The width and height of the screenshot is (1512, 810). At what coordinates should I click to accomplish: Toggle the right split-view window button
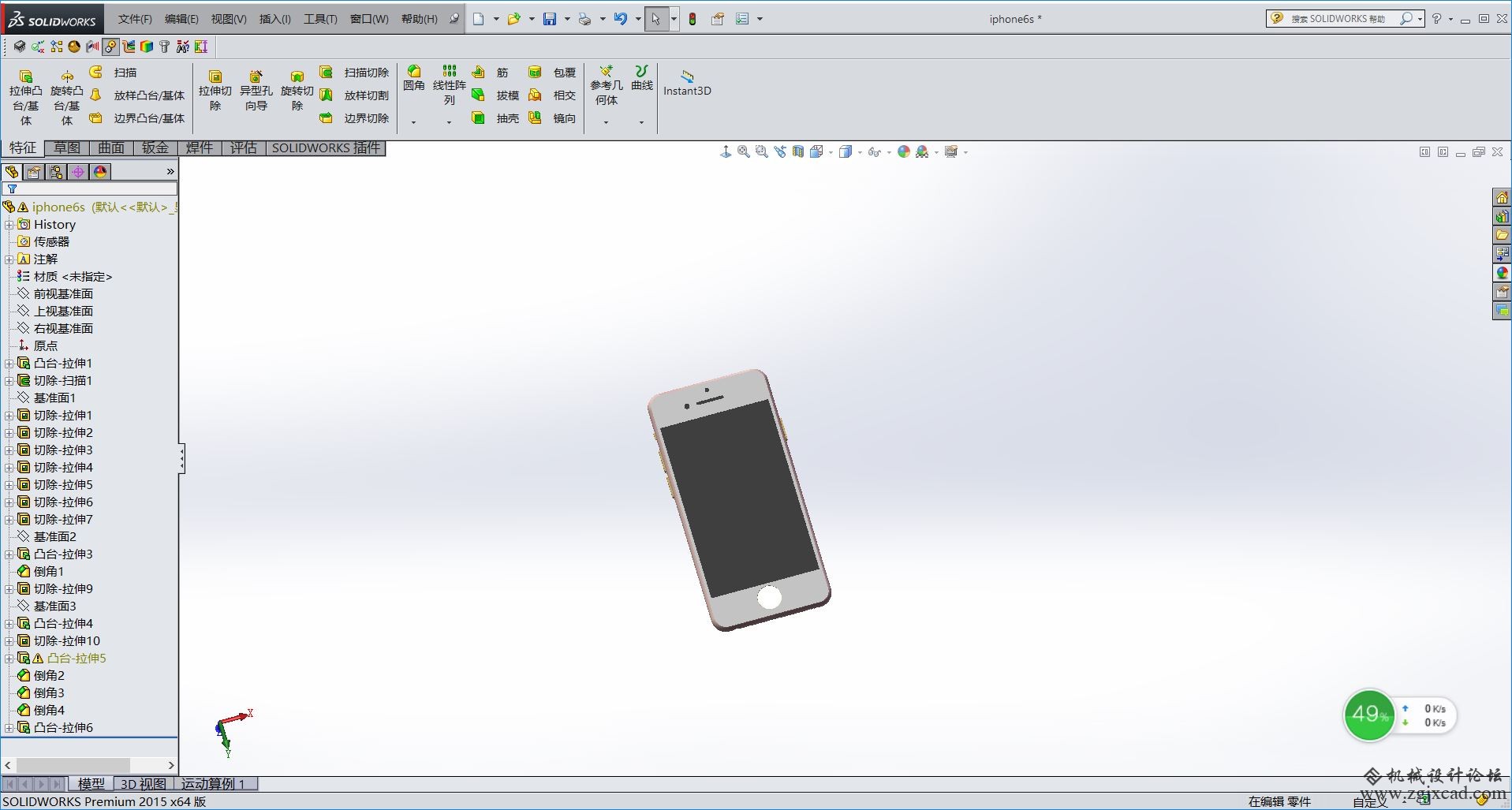(x=1443, y=152)
